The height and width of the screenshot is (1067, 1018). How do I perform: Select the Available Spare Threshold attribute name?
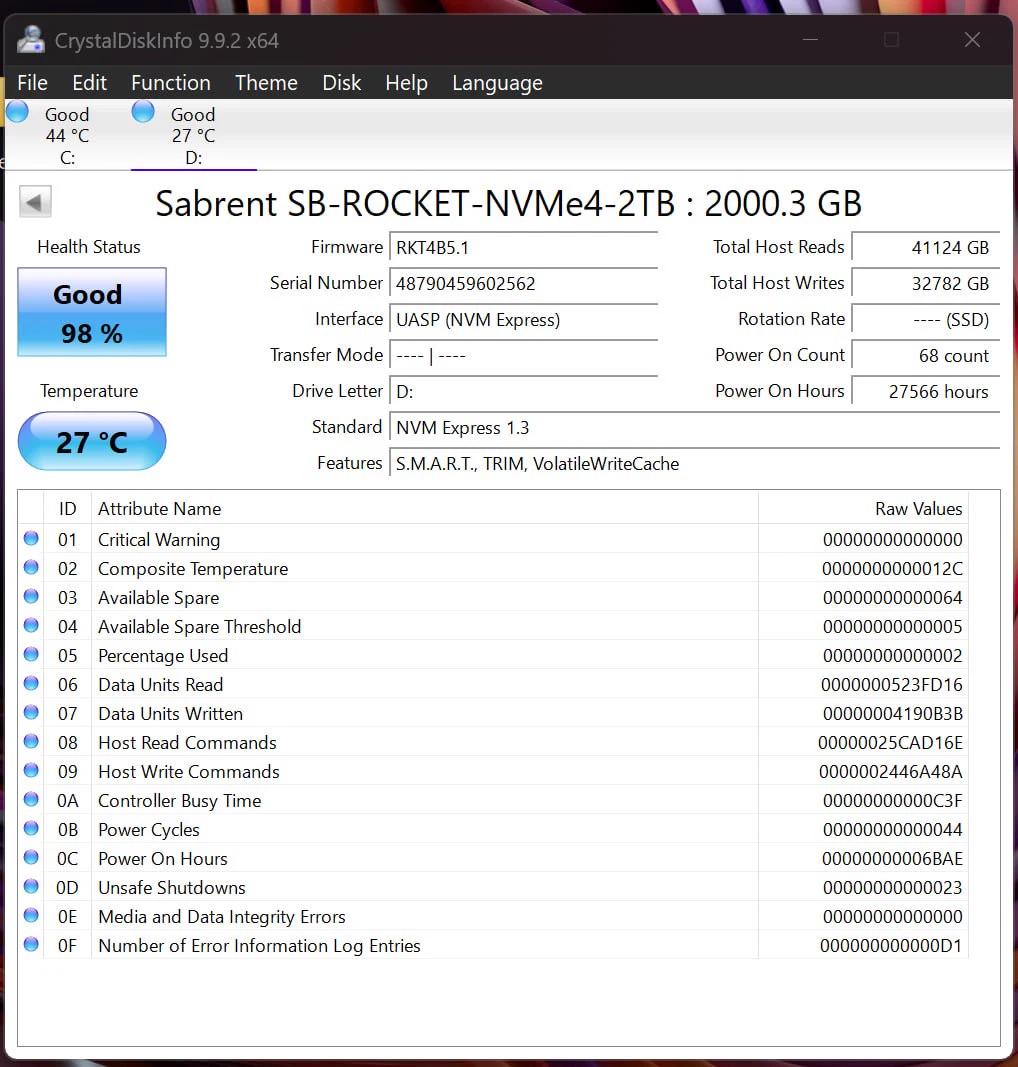tap(199, 627)
